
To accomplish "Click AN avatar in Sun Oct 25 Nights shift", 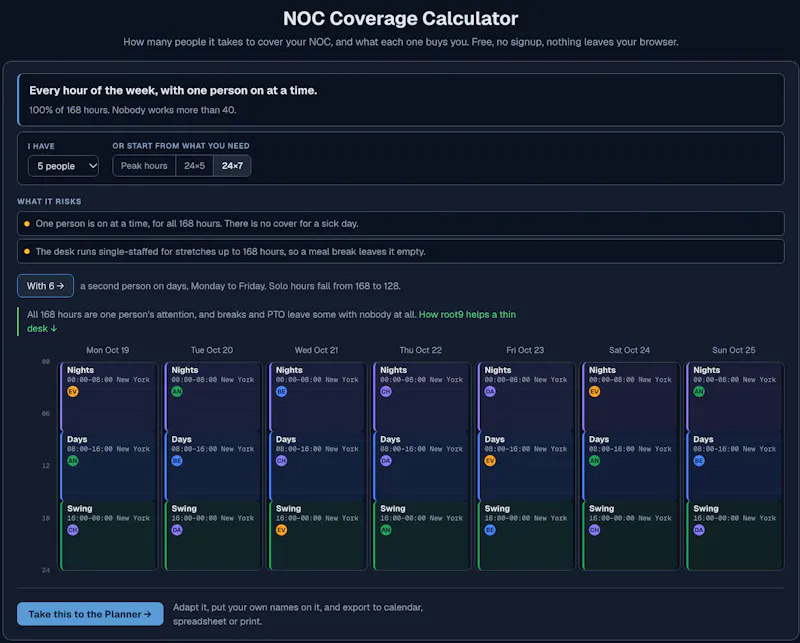I will [699, 391].
